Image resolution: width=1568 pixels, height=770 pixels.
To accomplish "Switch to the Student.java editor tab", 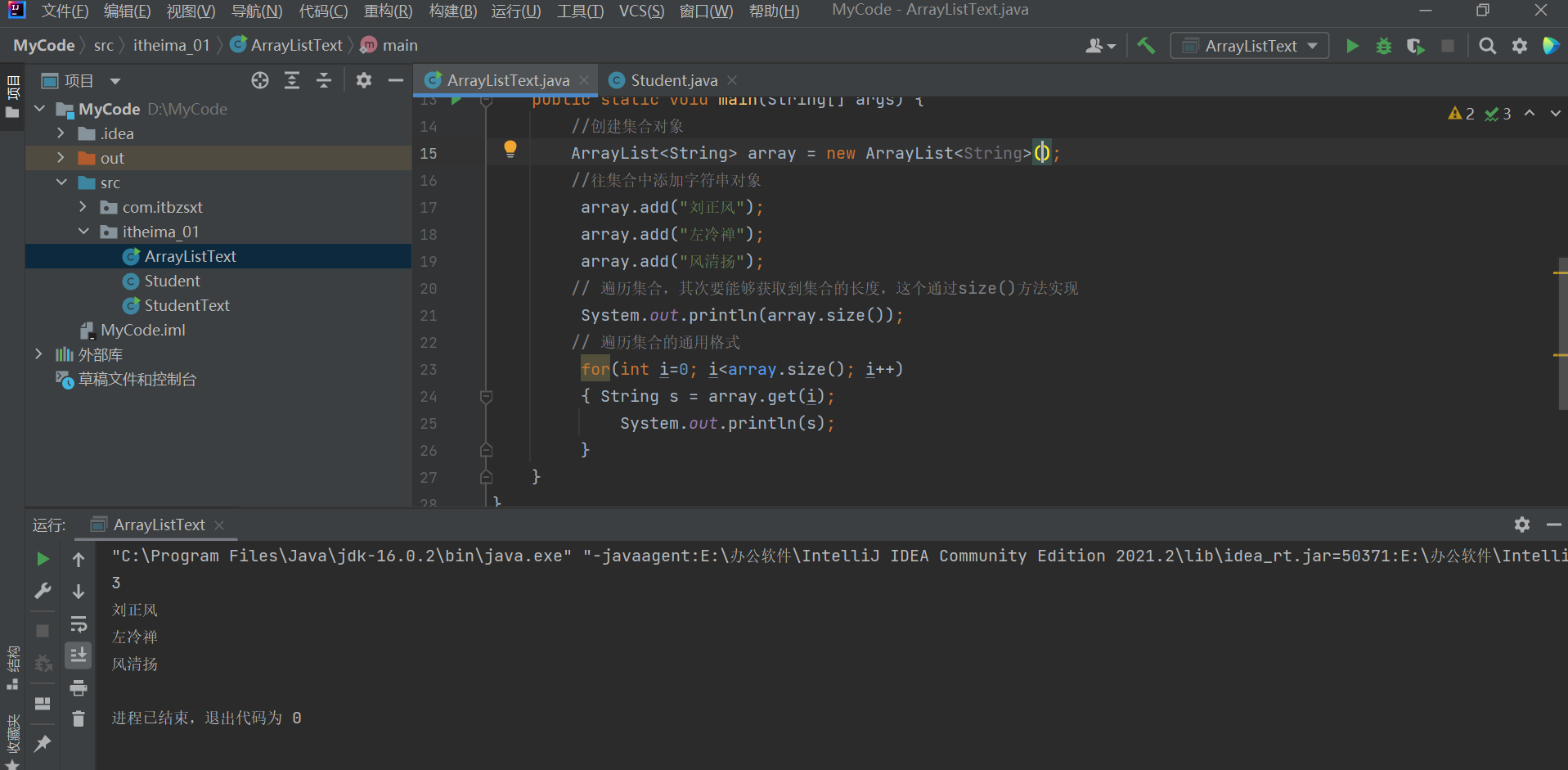I will pos(673,80).
